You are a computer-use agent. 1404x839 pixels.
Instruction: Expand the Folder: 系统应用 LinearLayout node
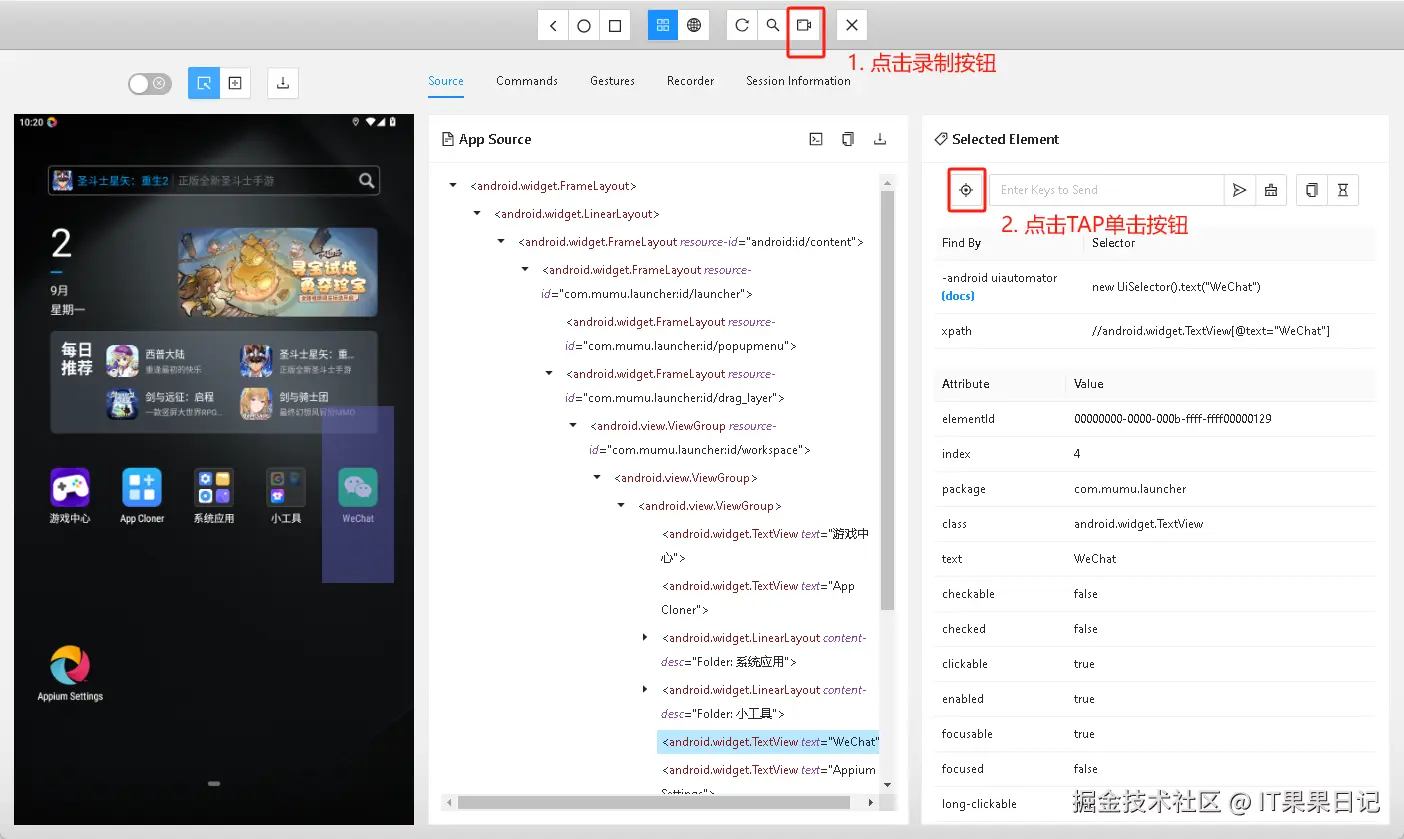pos(645,637)
